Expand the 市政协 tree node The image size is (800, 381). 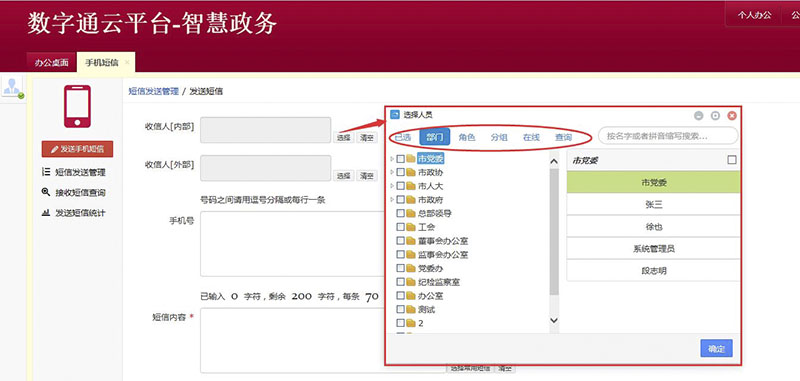(392, 172)
